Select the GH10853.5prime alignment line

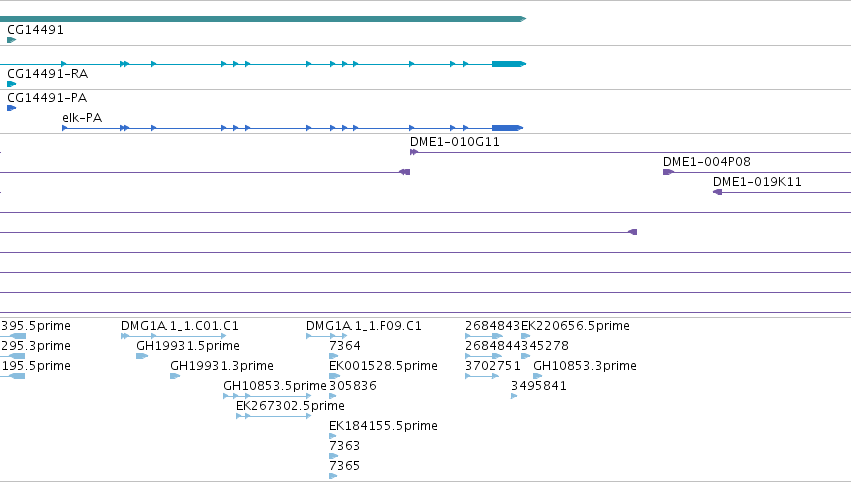click(x=267, y=396)
